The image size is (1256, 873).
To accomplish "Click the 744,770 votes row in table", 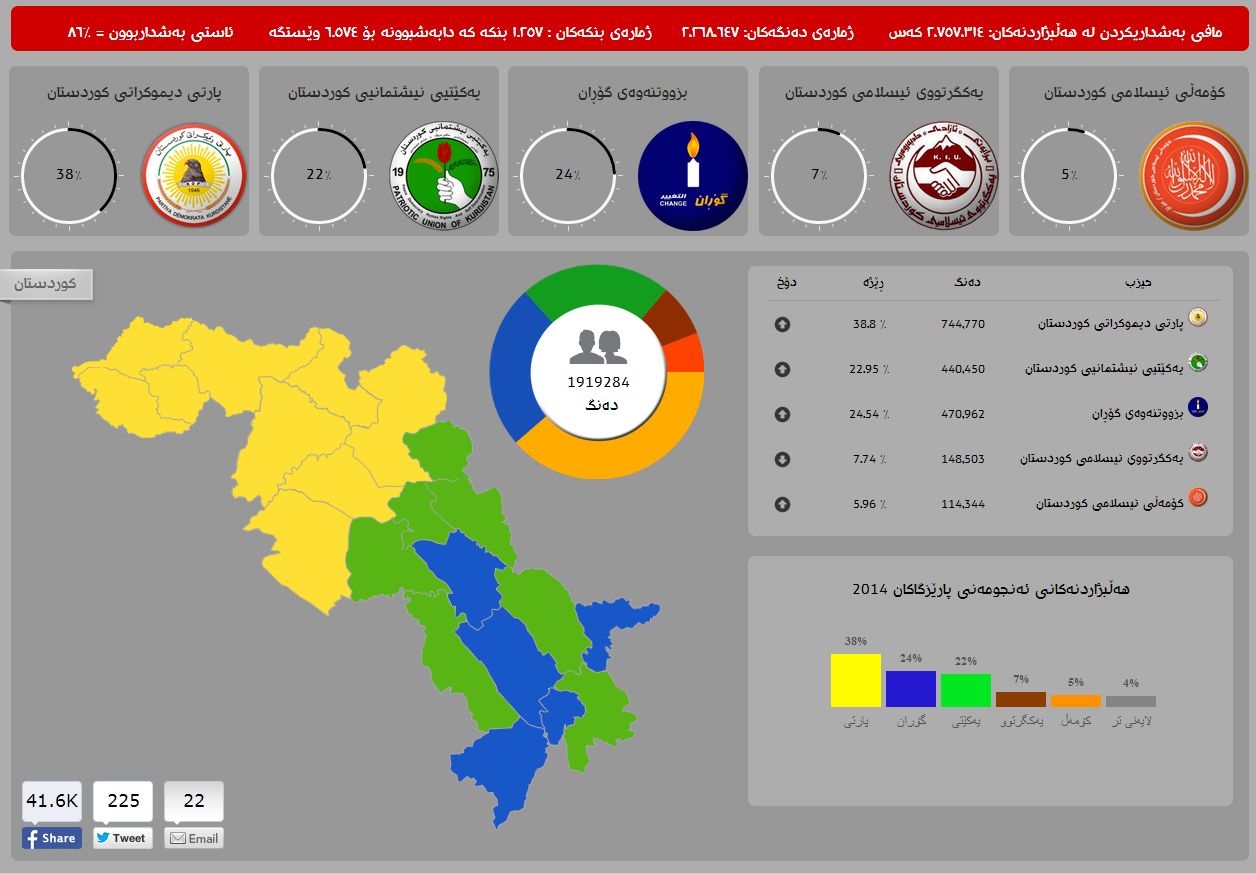I will pos(963,324).
